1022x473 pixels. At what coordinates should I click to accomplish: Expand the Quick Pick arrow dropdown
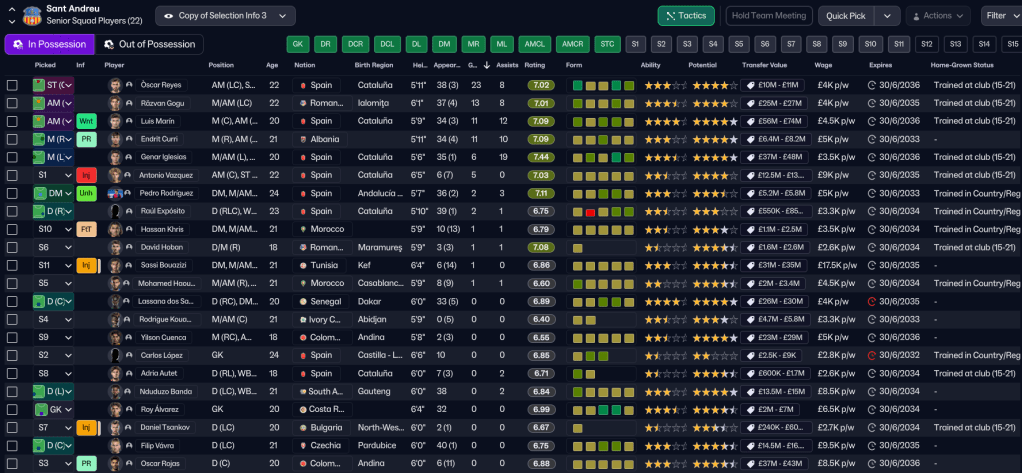[887, 16]
